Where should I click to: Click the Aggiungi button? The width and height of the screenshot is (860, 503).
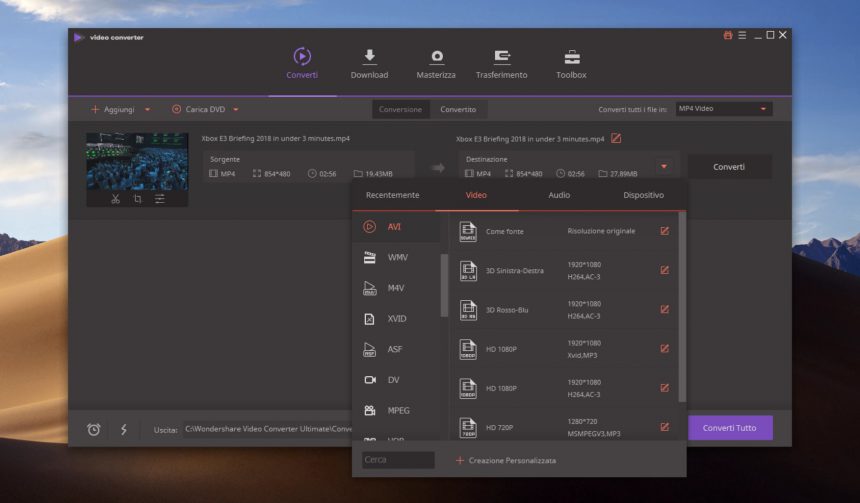click(113, 110)
